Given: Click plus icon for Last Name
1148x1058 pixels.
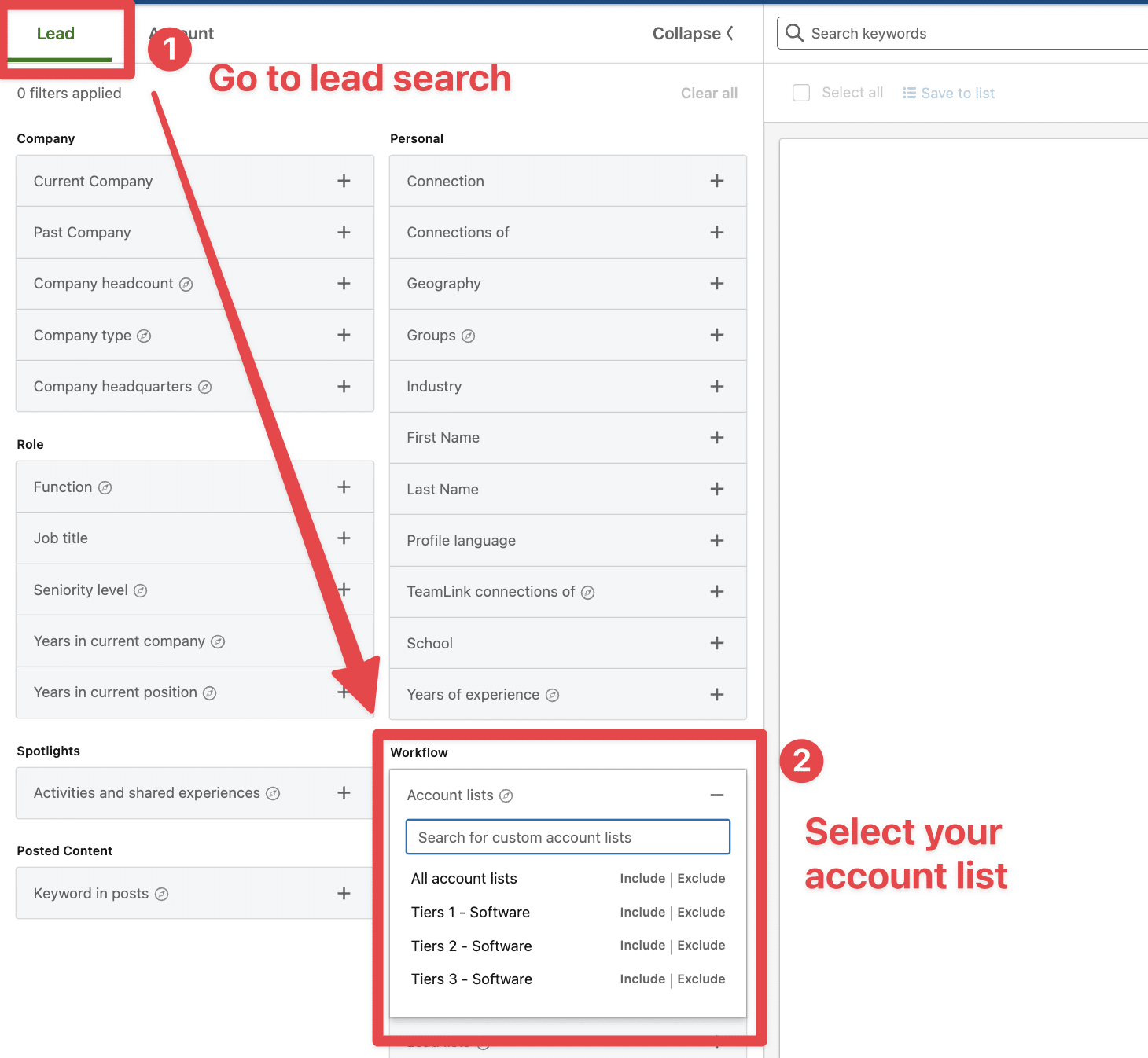Looking at the screenshot, I should click(716, 489).
